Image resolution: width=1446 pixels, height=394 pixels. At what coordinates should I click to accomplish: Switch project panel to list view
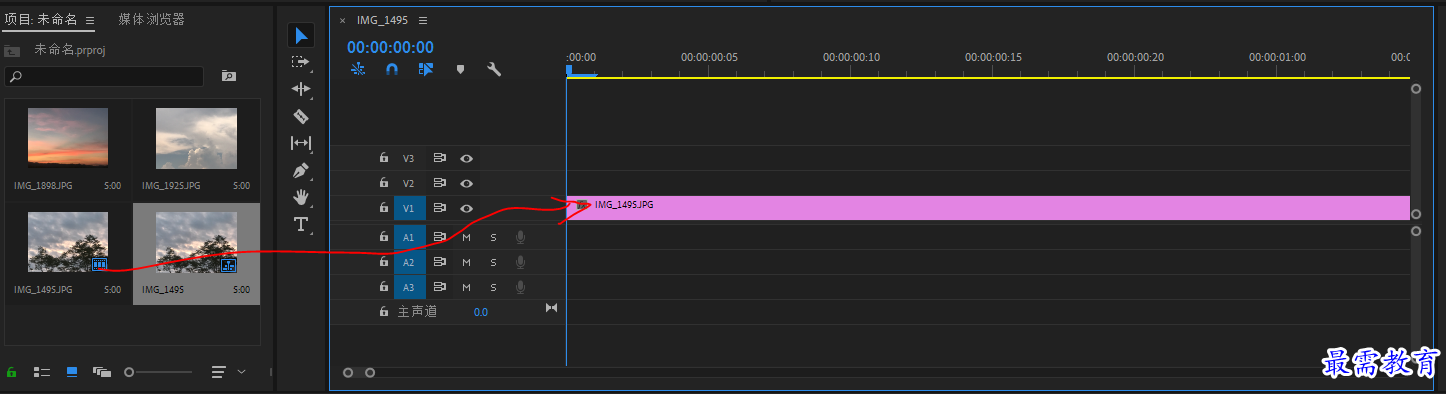coord(42,372)
